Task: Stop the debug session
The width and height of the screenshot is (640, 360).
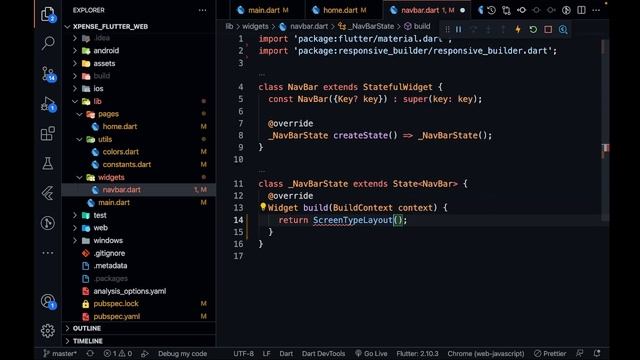Action: tap(548, 29)
